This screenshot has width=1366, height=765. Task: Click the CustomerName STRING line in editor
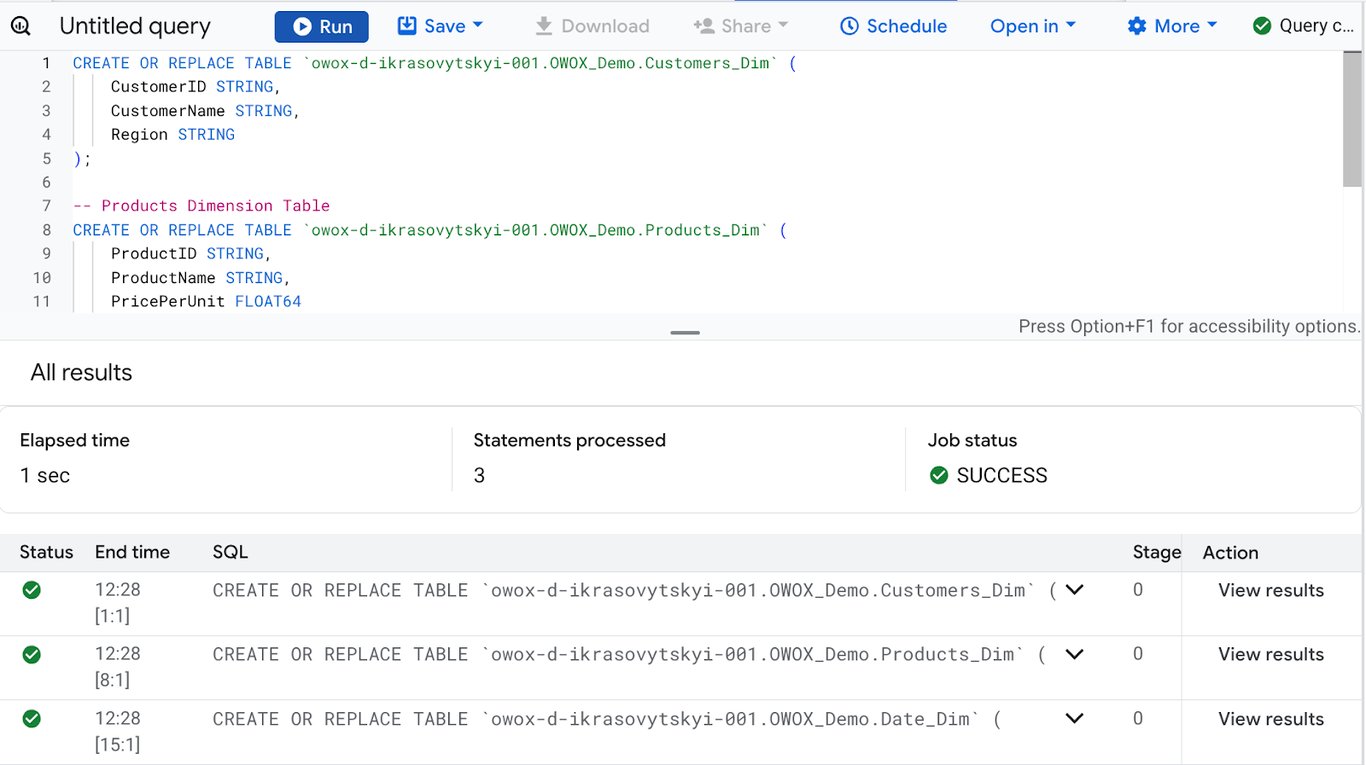coord(206,111)
